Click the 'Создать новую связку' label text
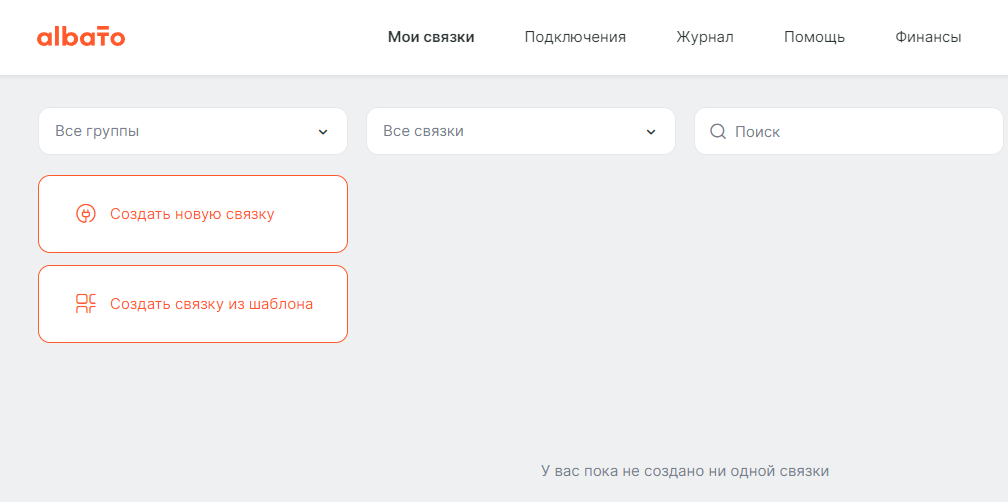This screenshot has height=502, width=1008. (x=192, y=214)
